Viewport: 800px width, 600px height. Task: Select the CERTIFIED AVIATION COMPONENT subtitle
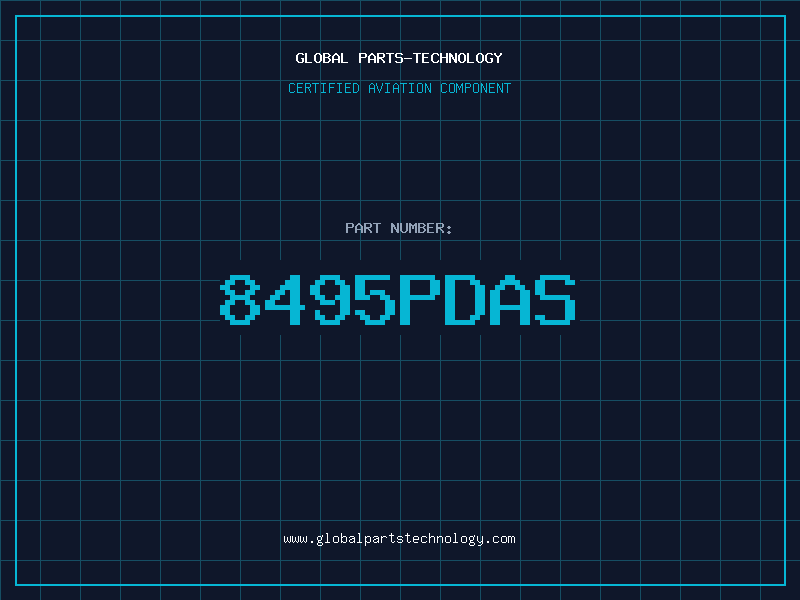(x=399, y=88)
